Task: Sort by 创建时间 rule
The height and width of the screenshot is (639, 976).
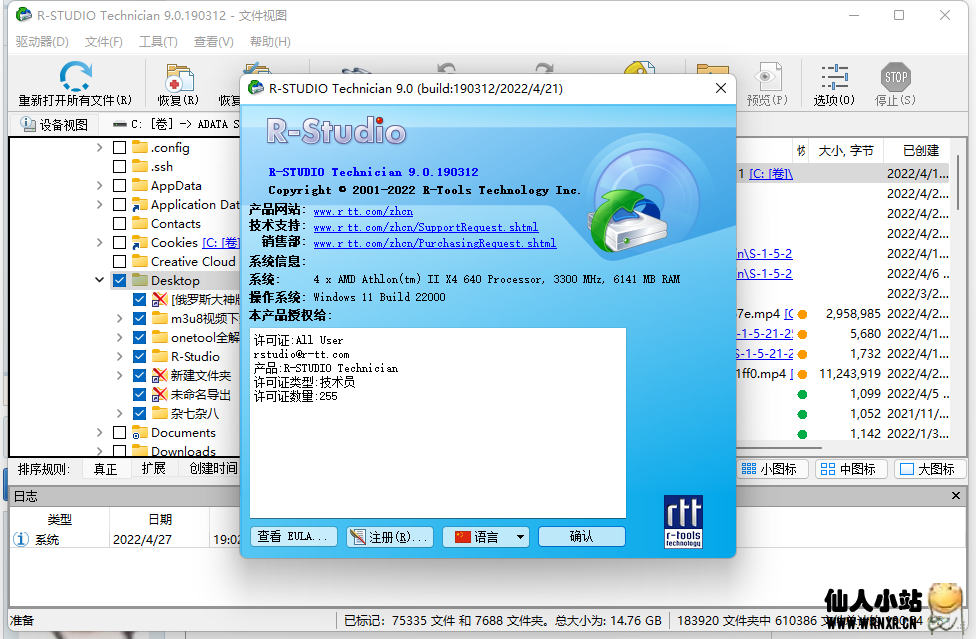Action: (214, 469)
